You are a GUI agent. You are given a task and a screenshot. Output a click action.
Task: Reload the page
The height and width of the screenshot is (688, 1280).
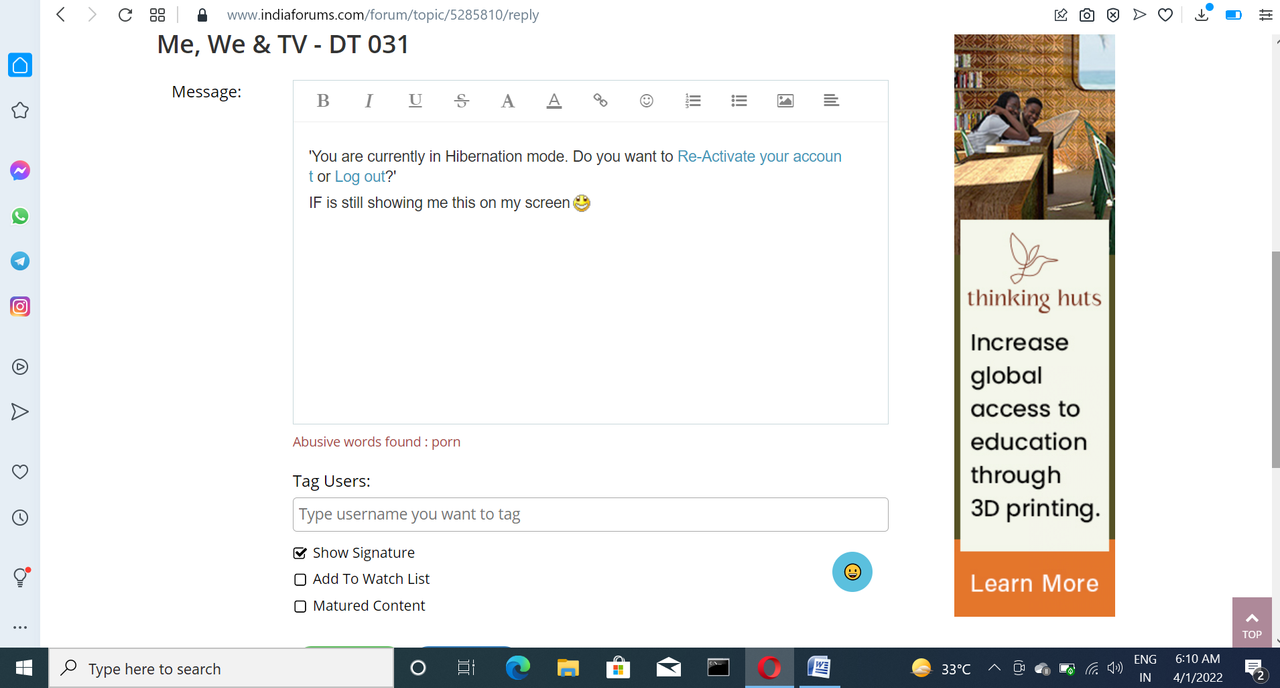tap(125, 15)
